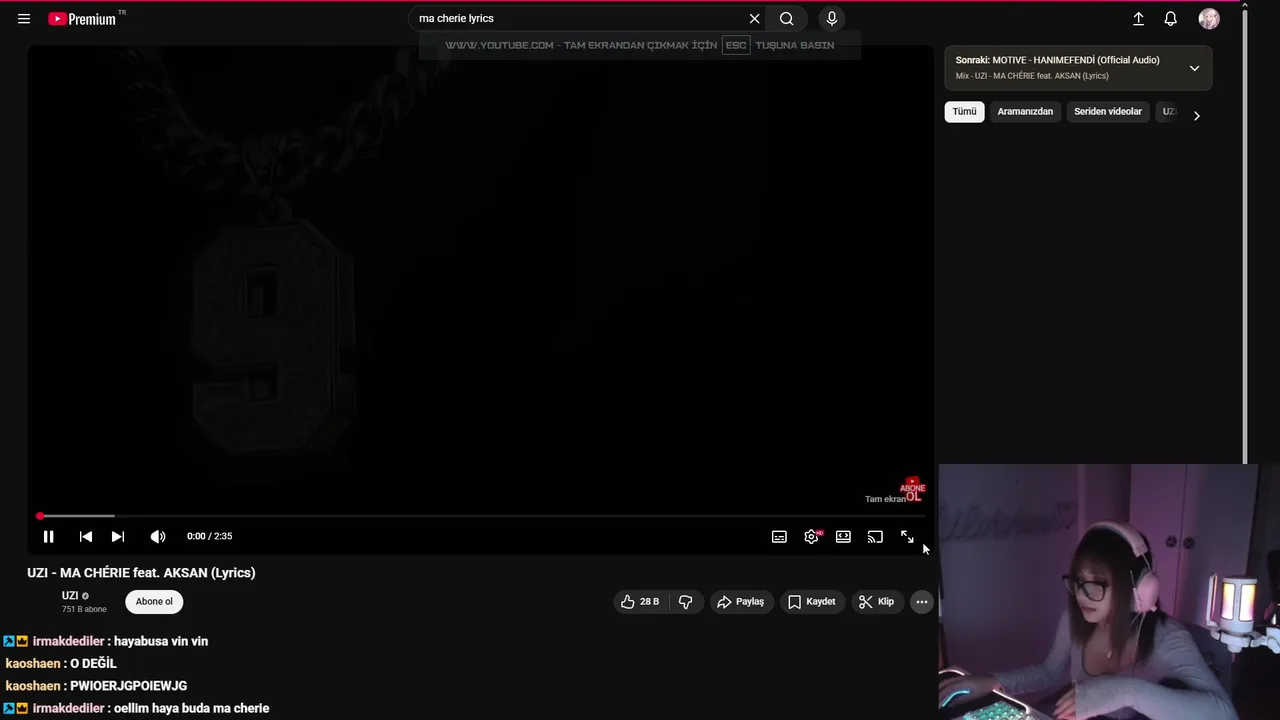Open the YouTube guide hamburger menu
The height and width of the screenshot is (720, 1280).
click(x=24, y=18)
